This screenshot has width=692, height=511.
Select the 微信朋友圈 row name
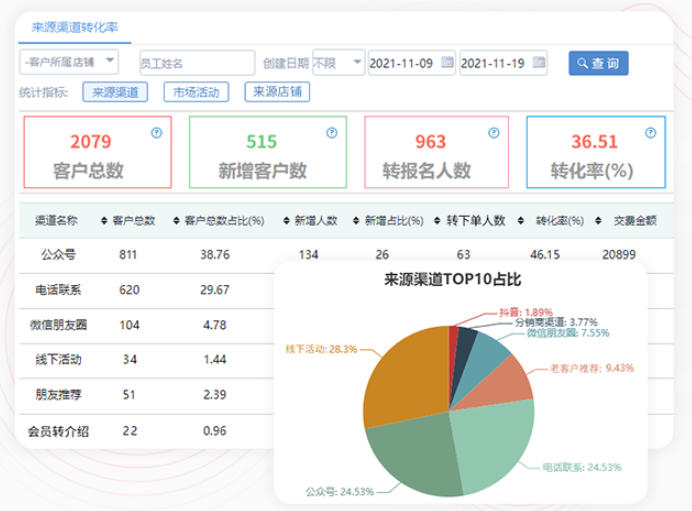tap(58, 325)
